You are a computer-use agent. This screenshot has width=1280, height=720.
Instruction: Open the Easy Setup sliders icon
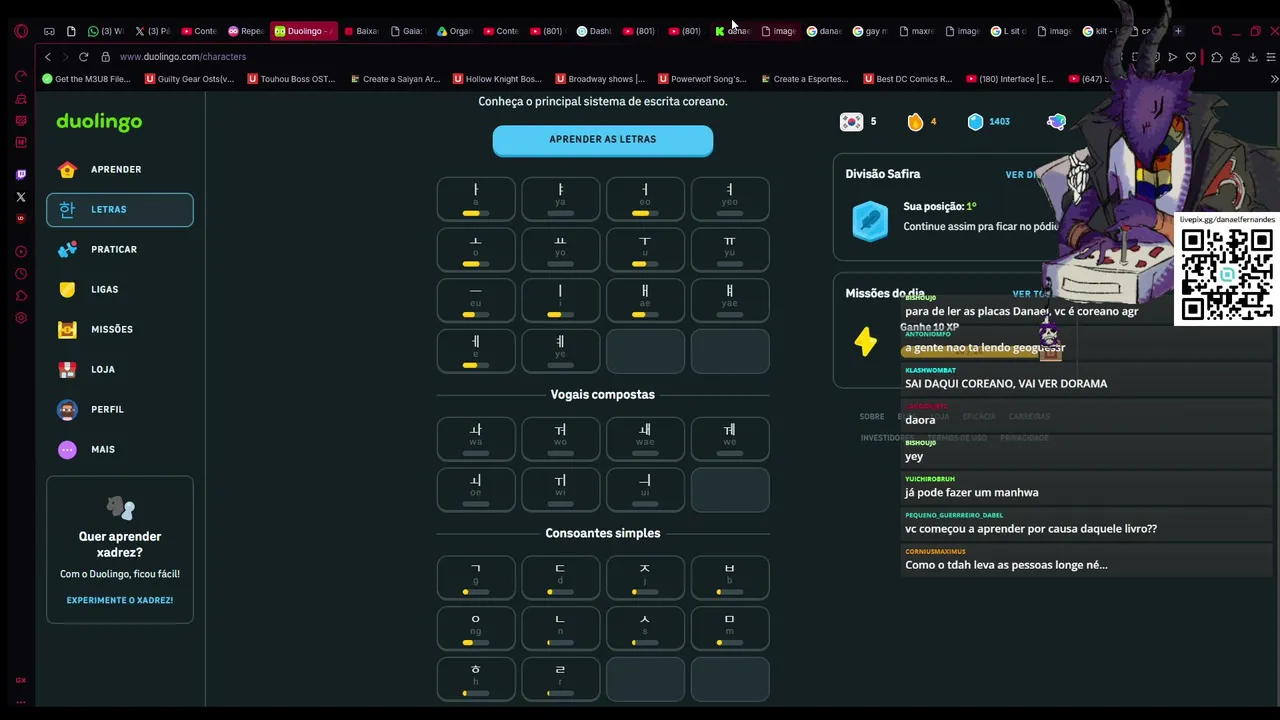(x=1273, y=57)
